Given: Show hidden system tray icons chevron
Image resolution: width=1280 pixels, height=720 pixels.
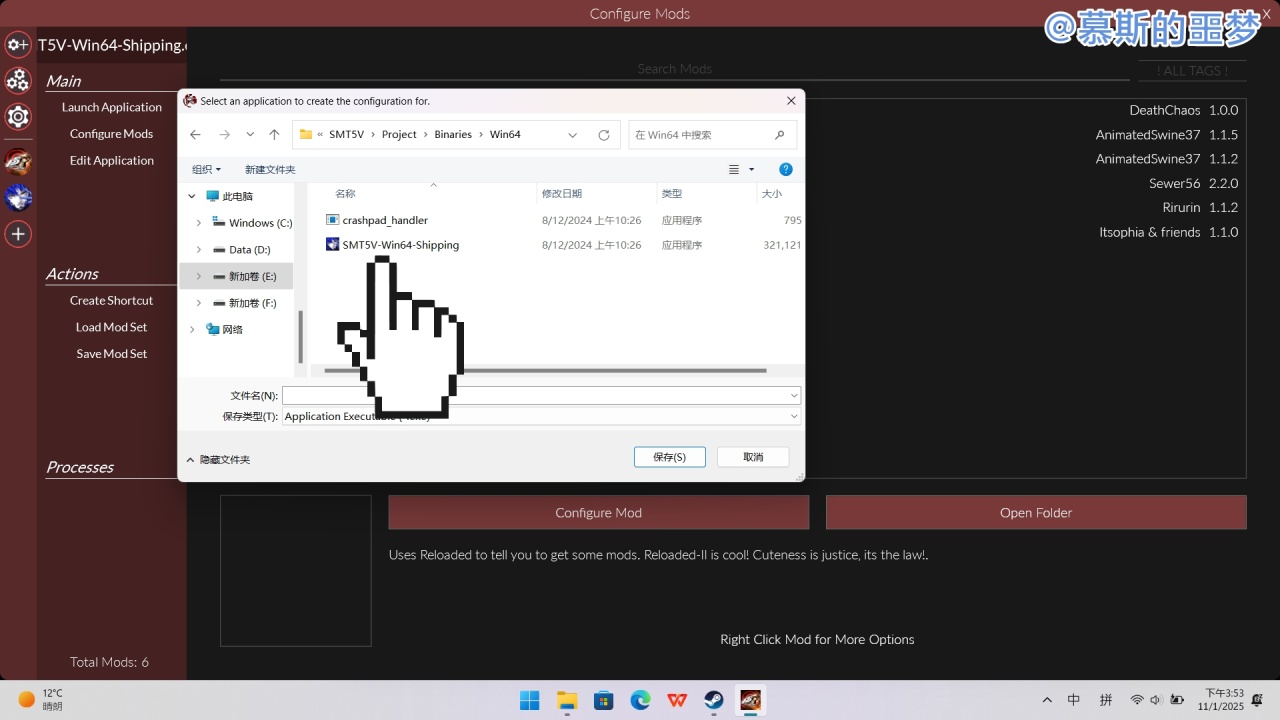Looking at the screenshot, I should point(1047,700).
